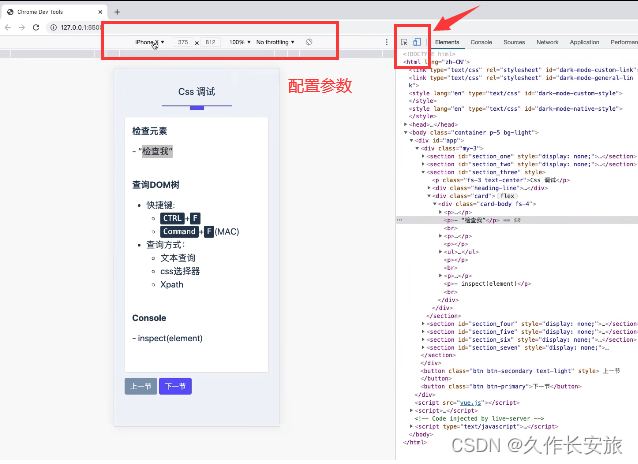Edit the viewport height field 812
The height and width of the screenshot is (464, 638).
(x=210, y=42)
